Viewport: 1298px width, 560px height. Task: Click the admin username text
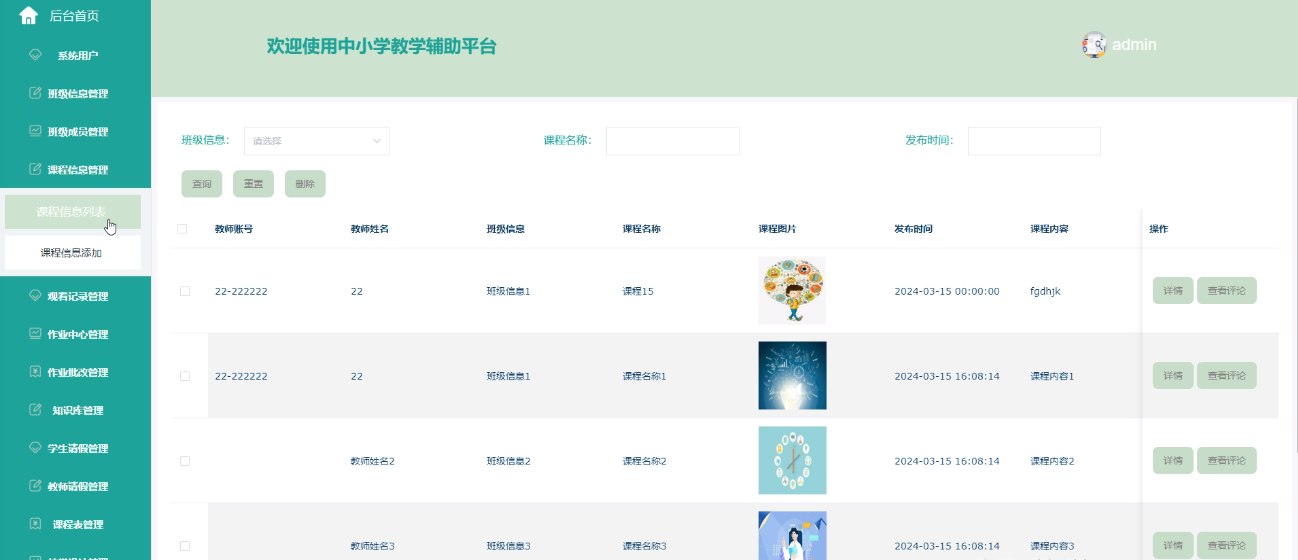tap(1134, 44)
